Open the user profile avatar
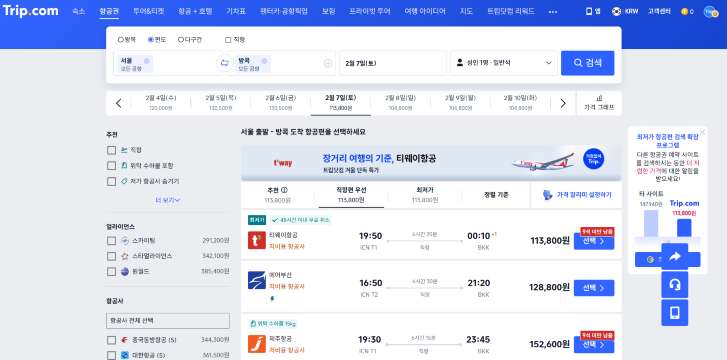The height and width of the screenshot is (360, 727). 710,12
